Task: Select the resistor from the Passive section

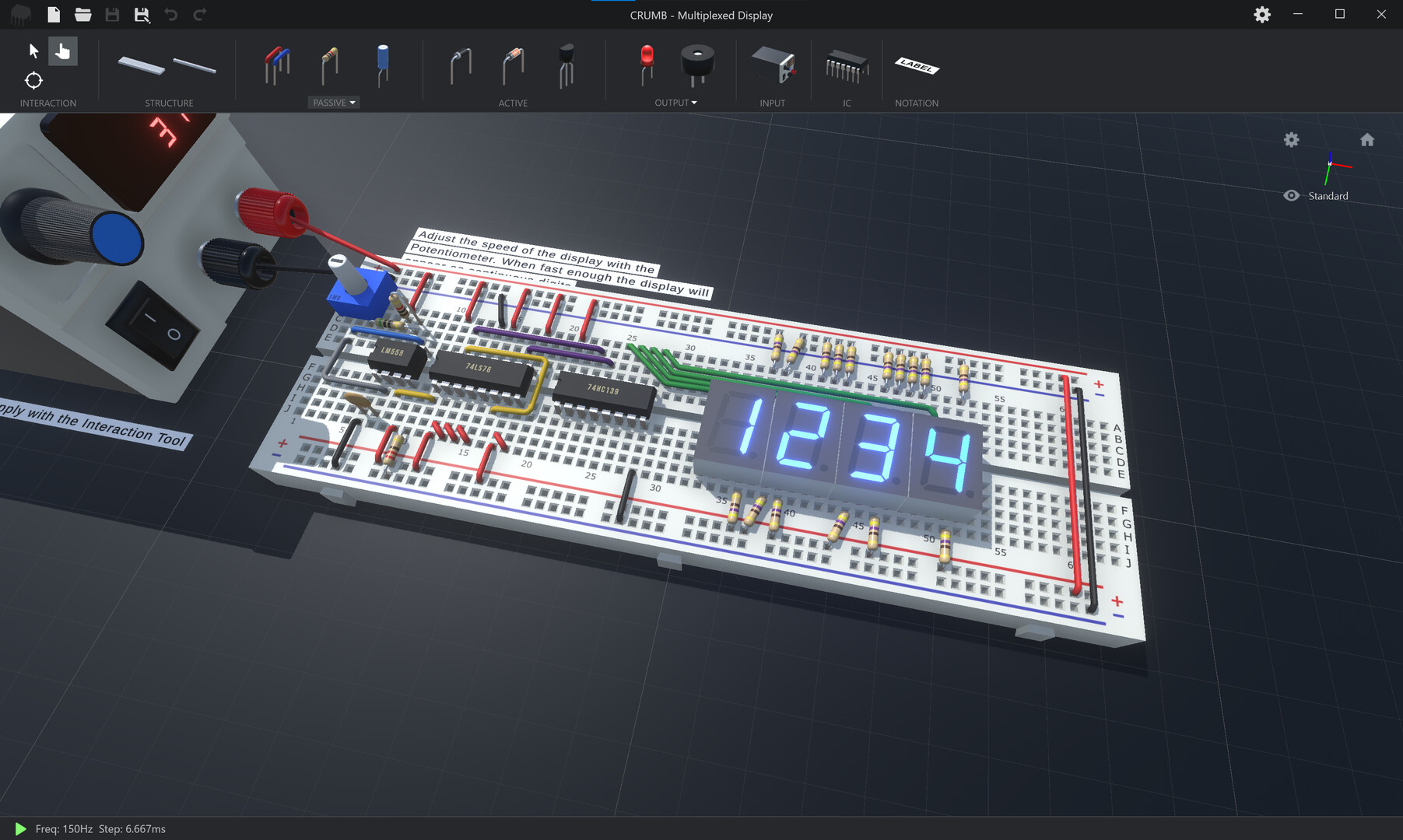Action: tap(329, 66)
